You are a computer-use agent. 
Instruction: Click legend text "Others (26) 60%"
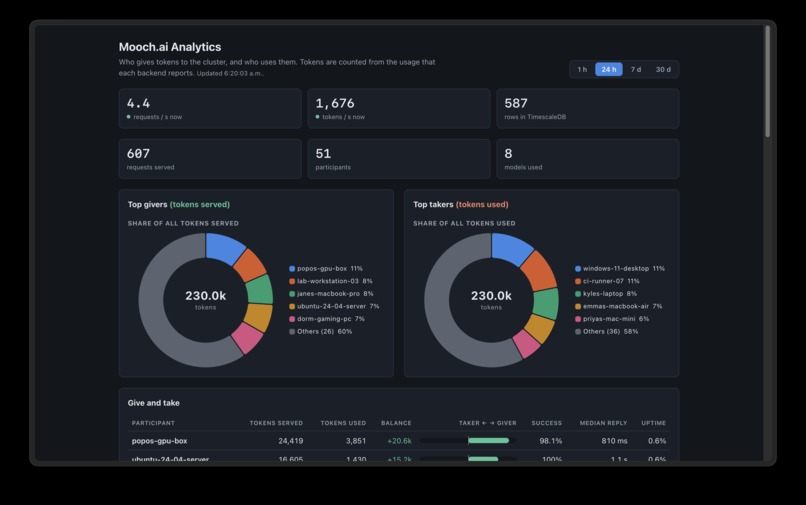(325, 332)
